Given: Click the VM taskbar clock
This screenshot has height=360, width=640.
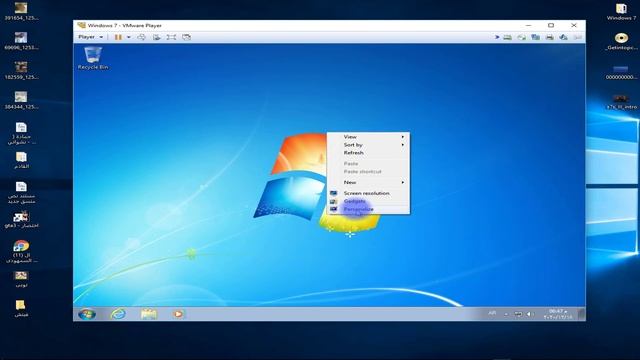Looking at the screenshot, I should [x=558, y=314].
